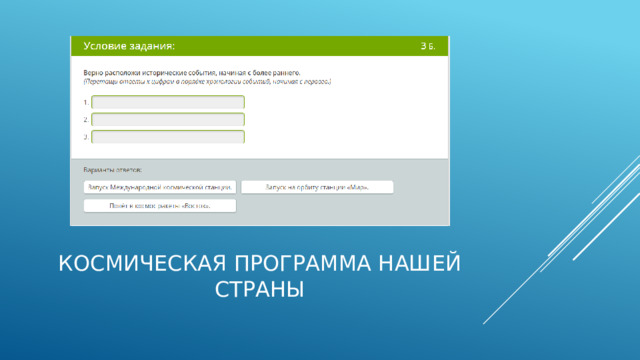Image resolution: width=640 pixels, height=360 pixels.
Task: Select the «Мир» station orbit launch answer
Action: [317, 187]
